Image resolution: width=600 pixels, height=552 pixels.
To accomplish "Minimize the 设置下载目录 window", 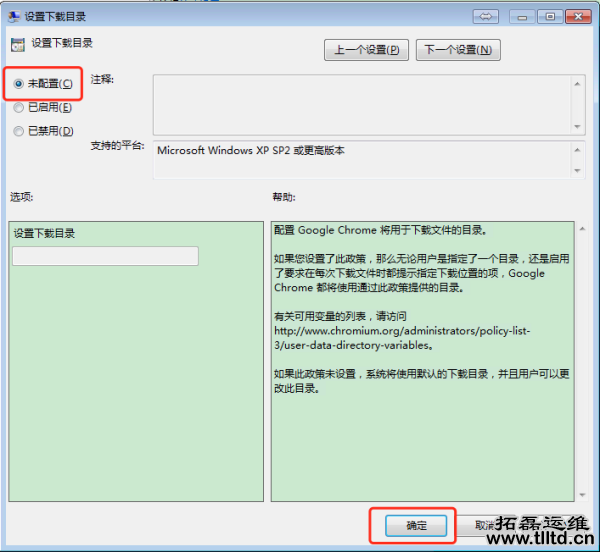I will pos(522,17).
